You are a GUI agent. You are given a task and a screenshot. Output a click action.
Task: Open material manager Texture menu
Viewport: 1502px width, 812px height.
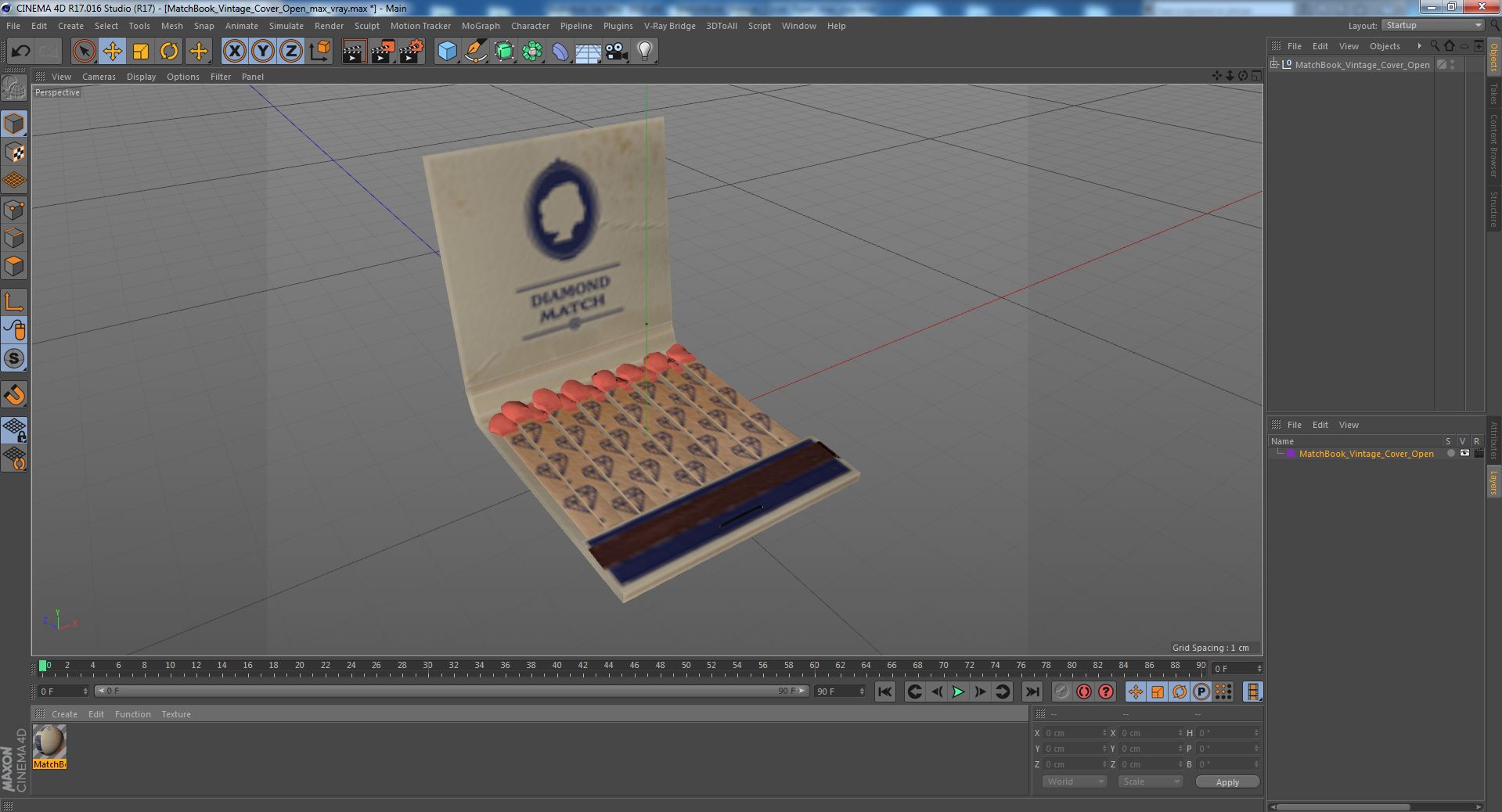[x=175, y=714]
